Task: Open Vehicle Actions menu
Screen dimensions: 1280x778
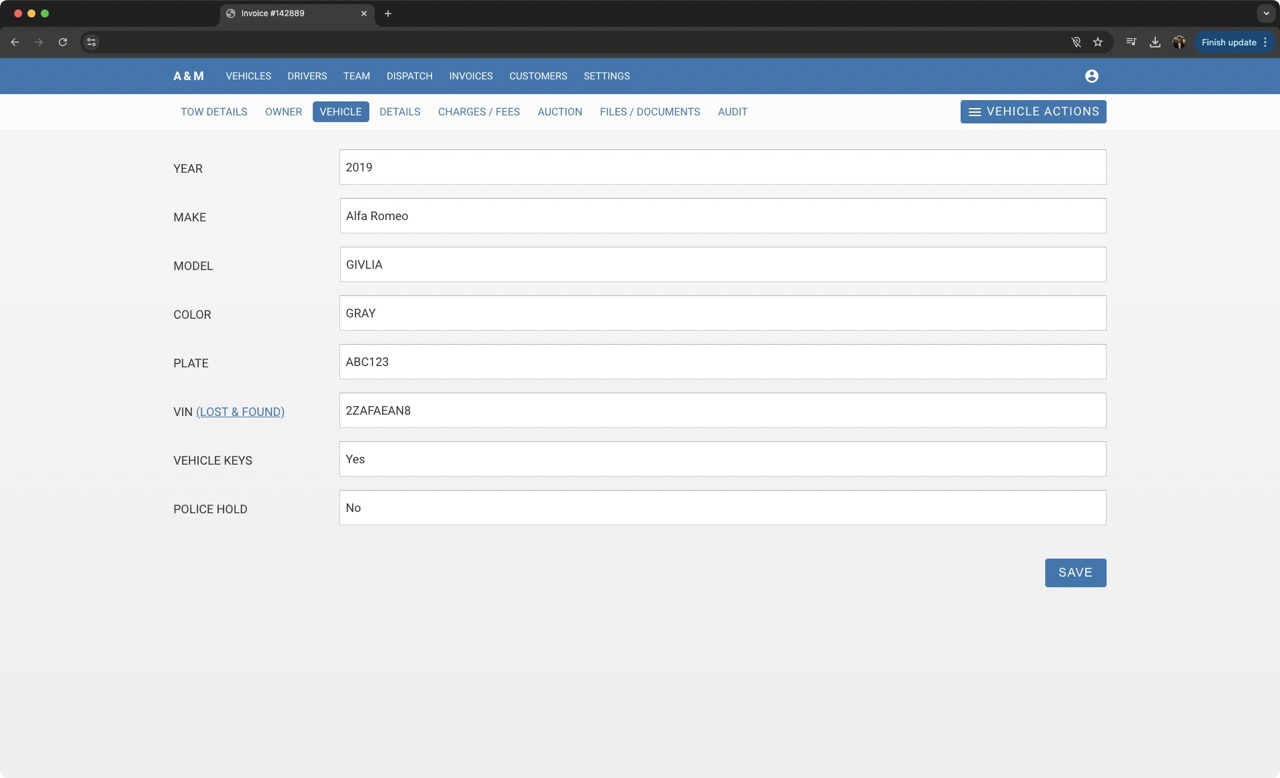Action: (1033, 111)
